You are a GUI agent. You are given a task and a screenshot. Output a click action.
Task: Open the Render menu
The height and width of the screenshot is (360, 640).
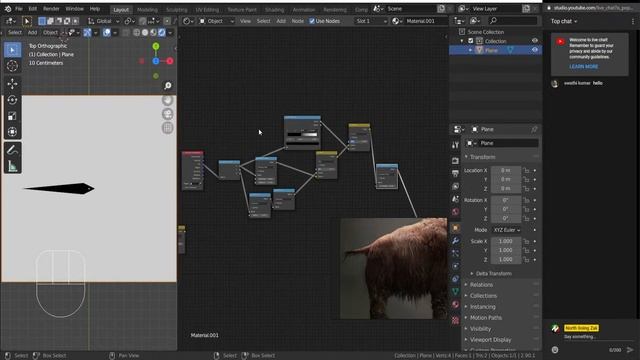[51, 9]
